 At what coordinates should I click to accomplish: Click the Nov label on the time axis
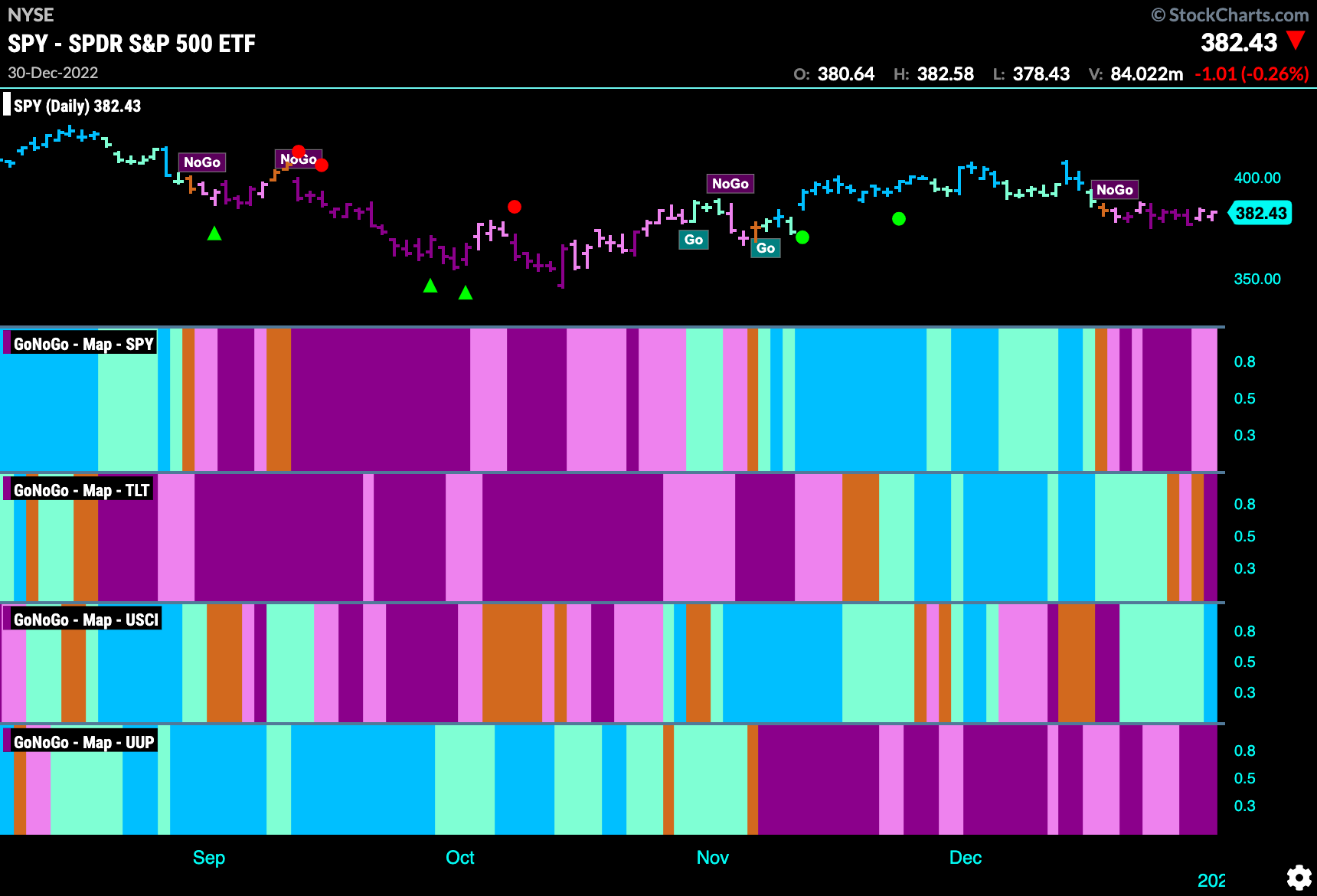point(713,858)
